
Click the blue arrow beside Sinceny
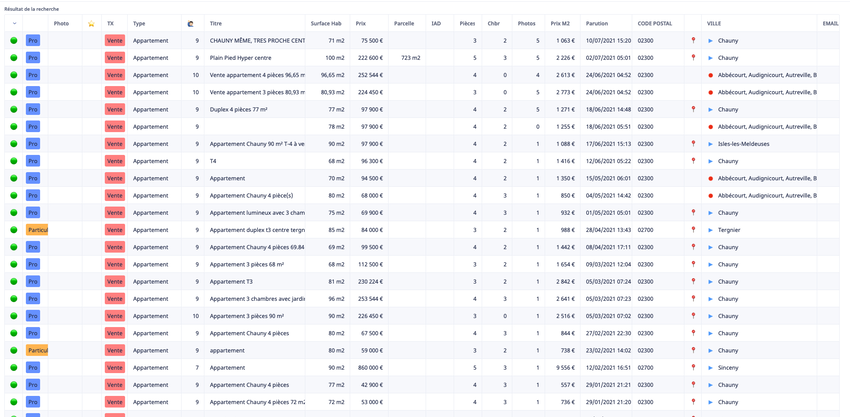711,368
